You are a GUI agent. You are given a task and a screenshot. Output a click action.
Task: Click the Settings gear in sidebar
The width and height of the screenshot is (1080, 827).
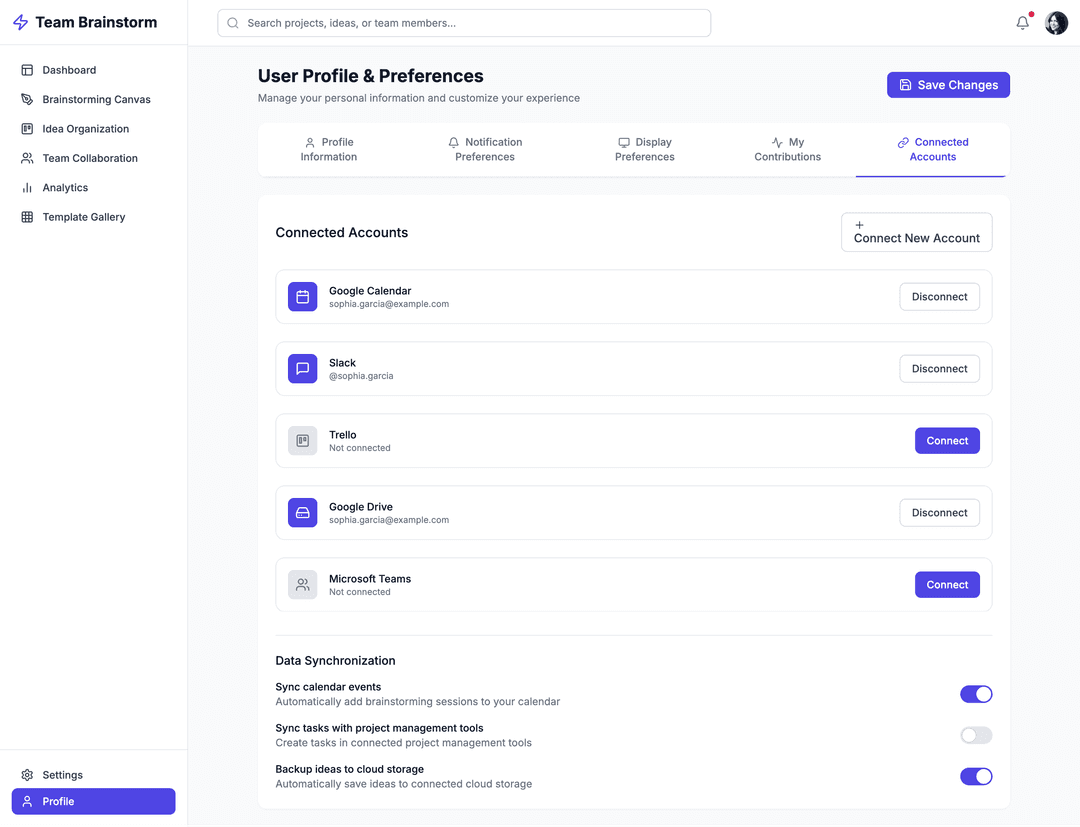click(x=28, y=775)
